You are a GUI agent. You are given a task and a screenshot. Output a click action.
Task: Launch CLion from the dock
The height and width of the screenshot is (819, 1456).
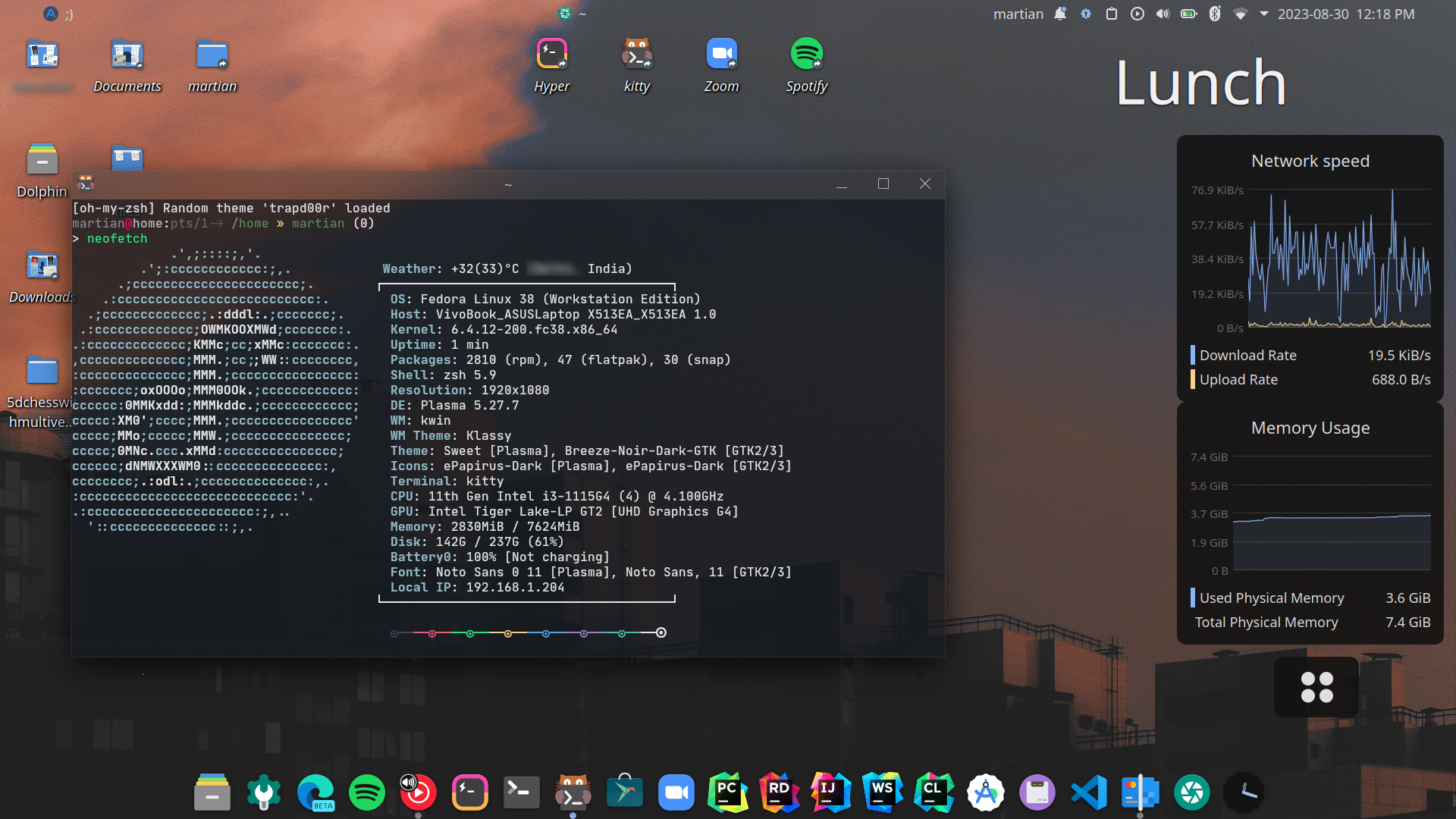pyautogui.click(x=934, y=792)
